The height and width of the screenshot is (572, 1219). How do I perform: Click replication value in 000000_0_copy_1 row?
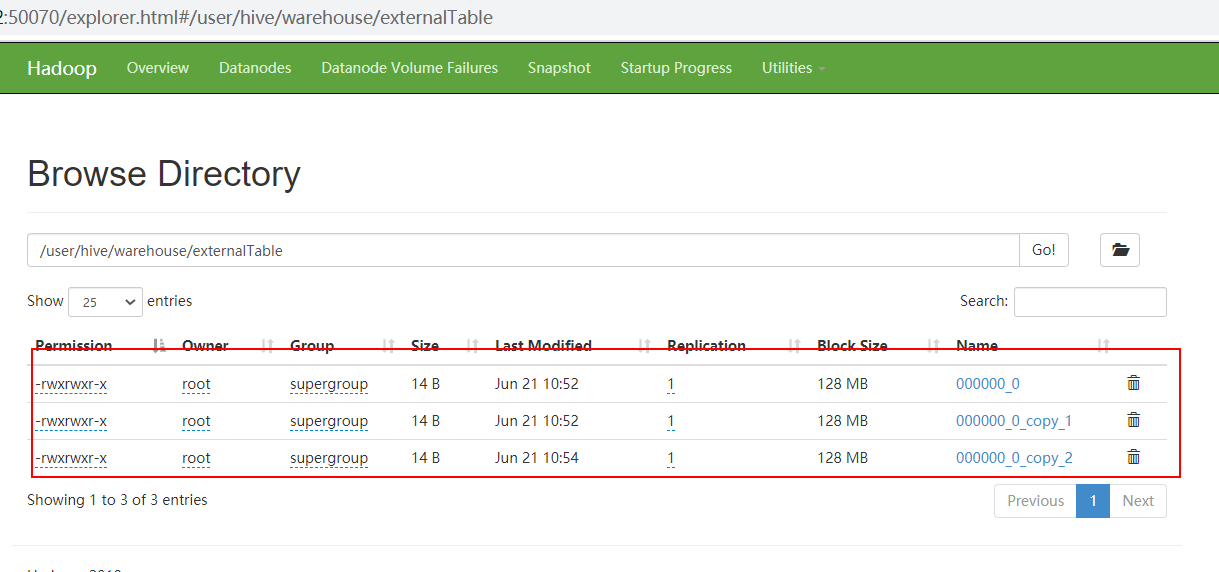[x=671, y=421]
